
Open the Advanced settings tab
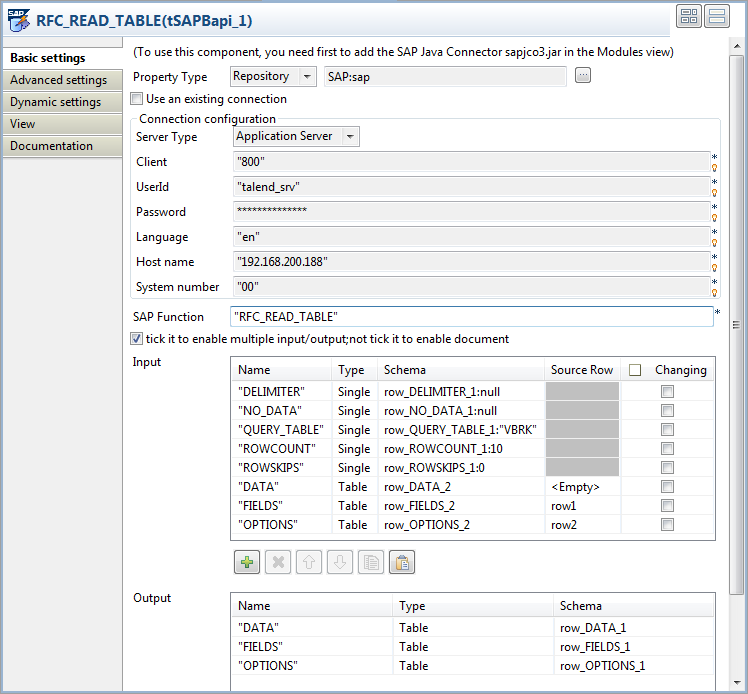pos(58,80)
